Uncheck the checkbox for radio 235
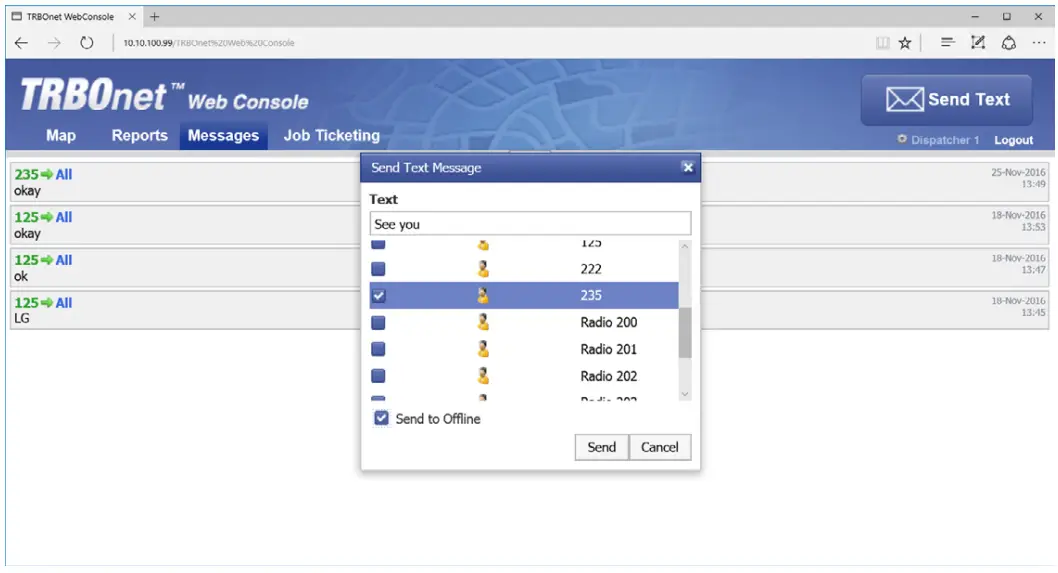 (x=378, y=296)
